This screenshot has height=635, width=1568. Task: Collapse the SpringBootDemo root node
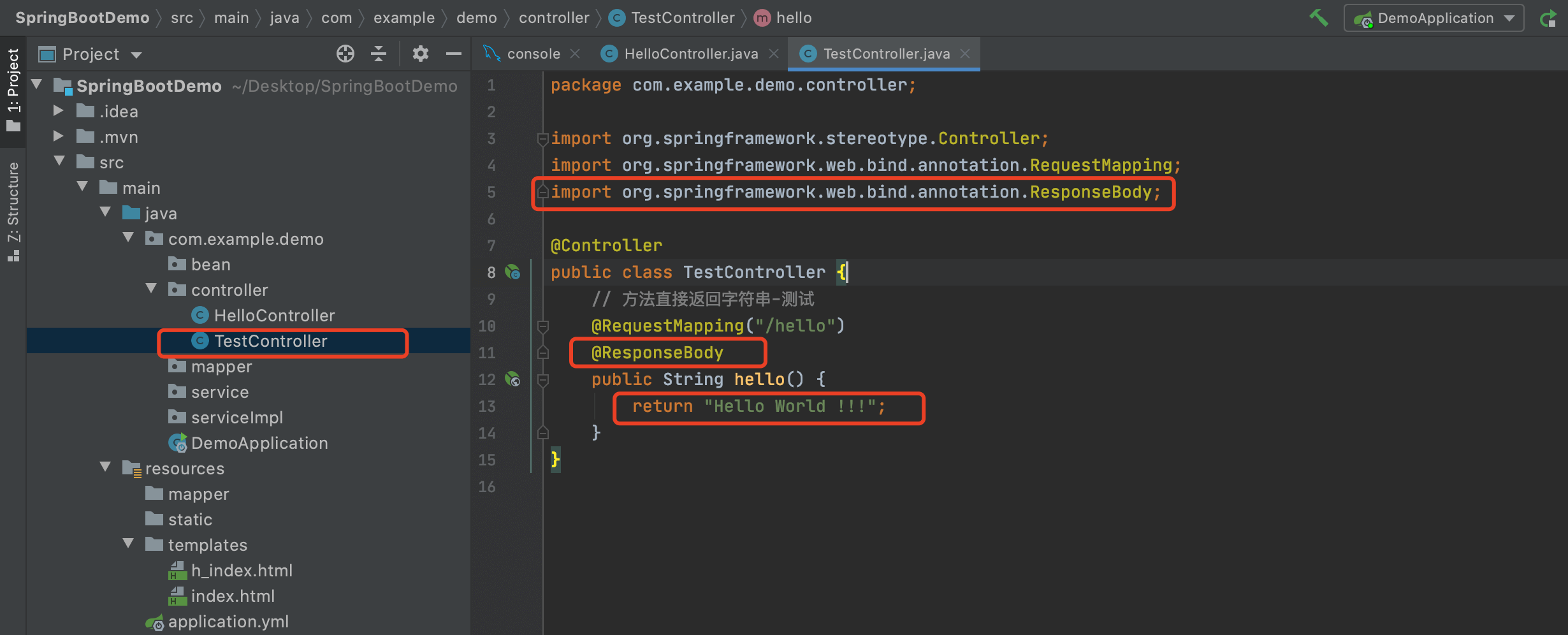[37, 85]
